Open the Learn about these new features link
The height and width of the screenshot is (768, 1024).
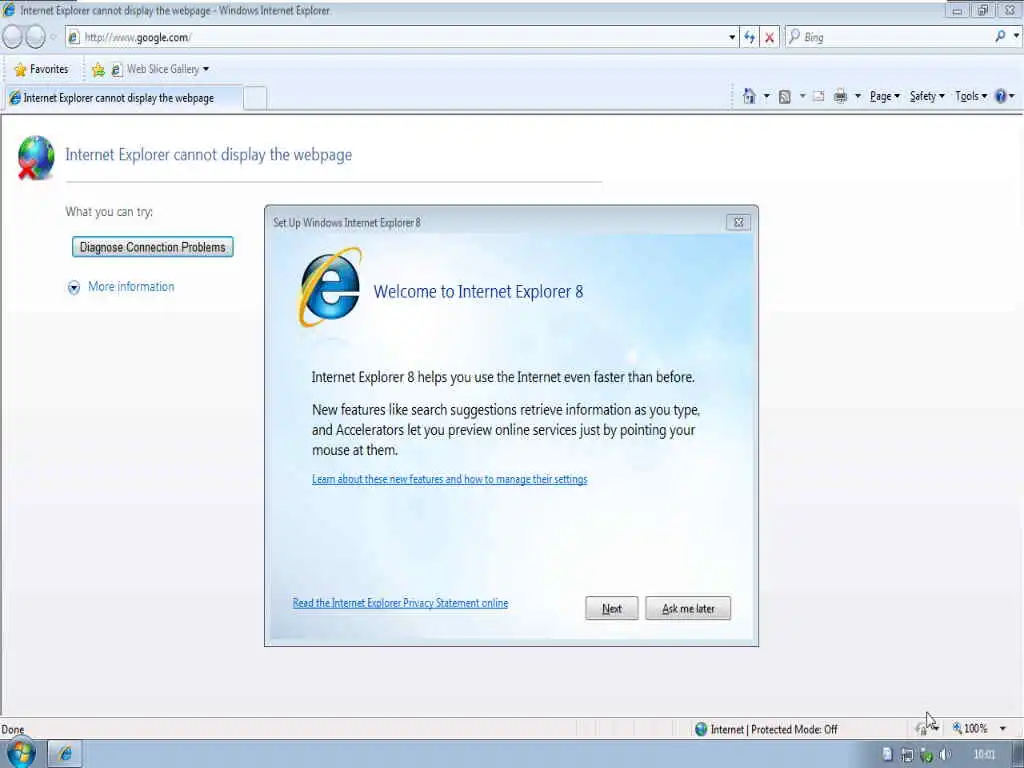449,479
